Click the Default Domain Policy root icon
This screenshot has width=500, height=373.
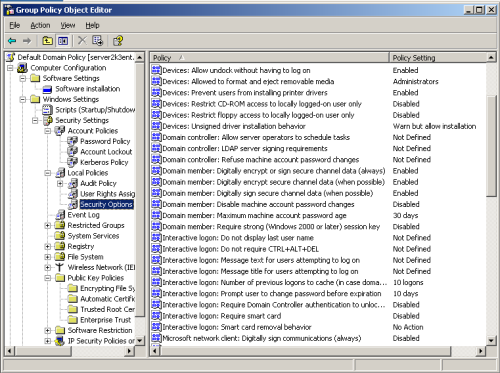(x=11, y=57)
